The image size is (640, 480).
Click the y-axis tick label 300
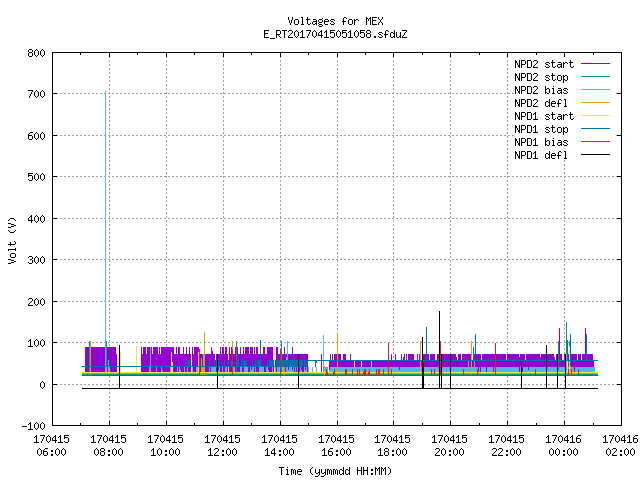pos(37,260)
